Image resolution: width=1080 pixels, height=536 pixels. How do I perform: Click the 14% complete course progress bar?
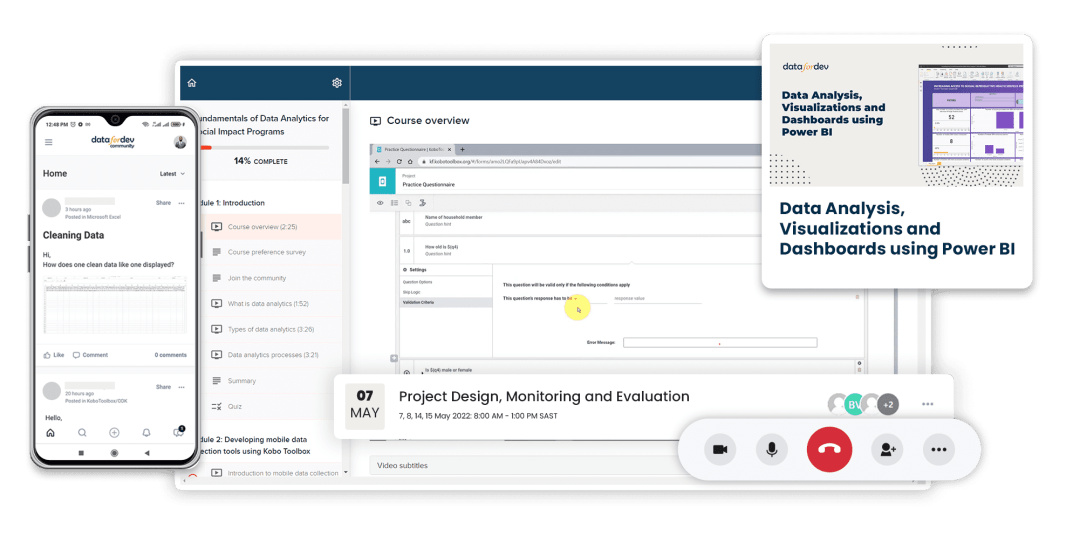[x=264, y=147]
